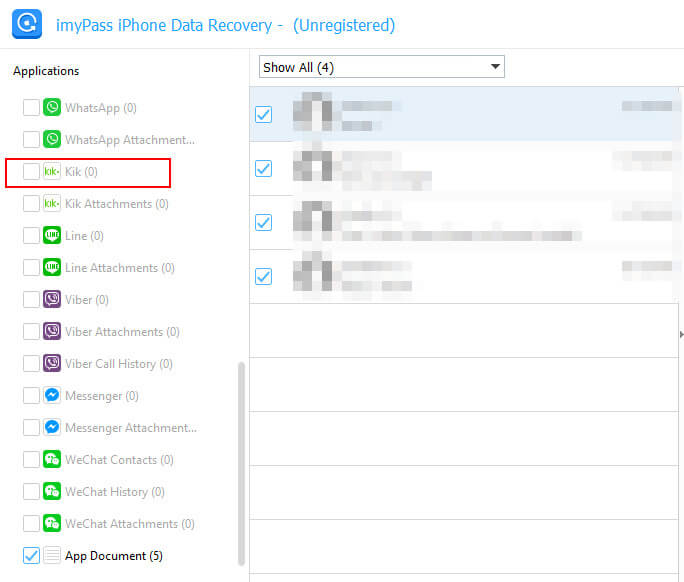Viewport: 684px width, 582px height.
Task: Click the Kik (0) icon
Action: point(52,171)
